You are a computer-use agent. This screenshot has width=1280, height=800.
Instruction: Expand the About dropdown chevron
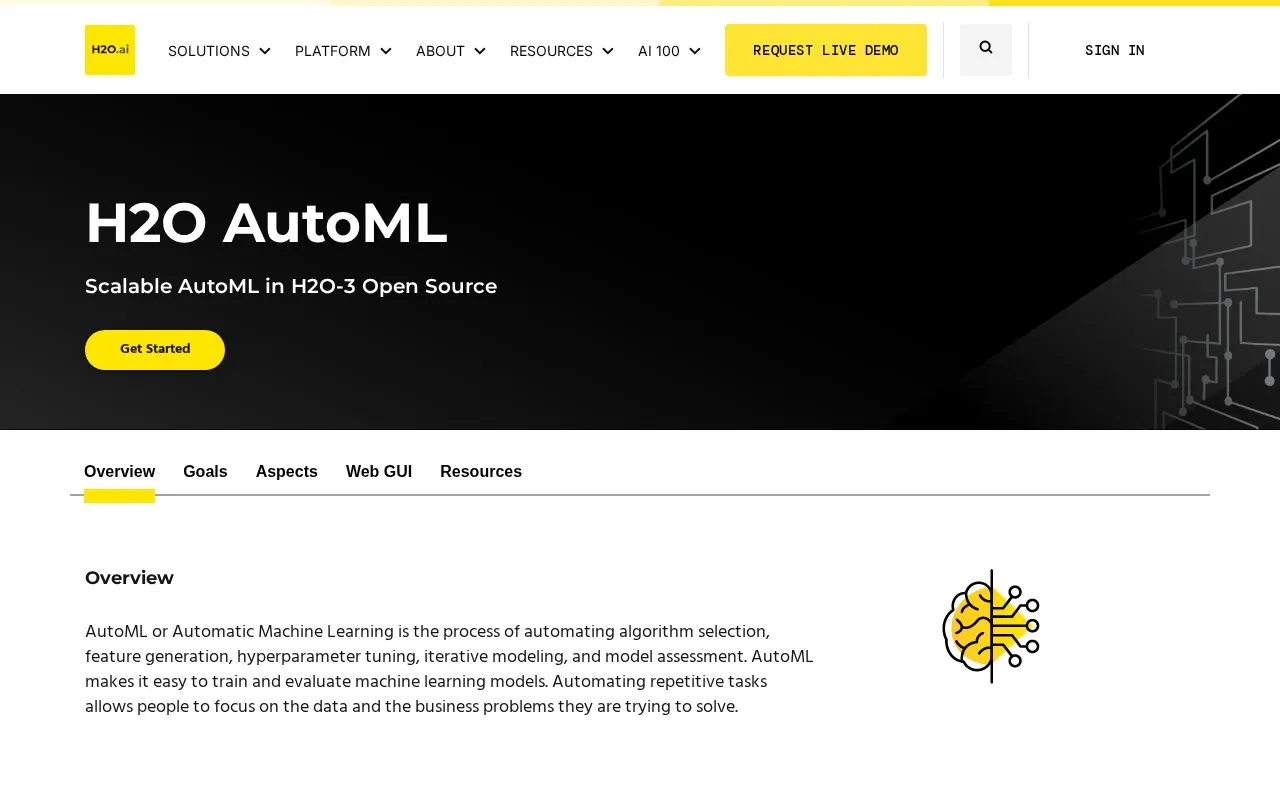(x=480, y=51)
